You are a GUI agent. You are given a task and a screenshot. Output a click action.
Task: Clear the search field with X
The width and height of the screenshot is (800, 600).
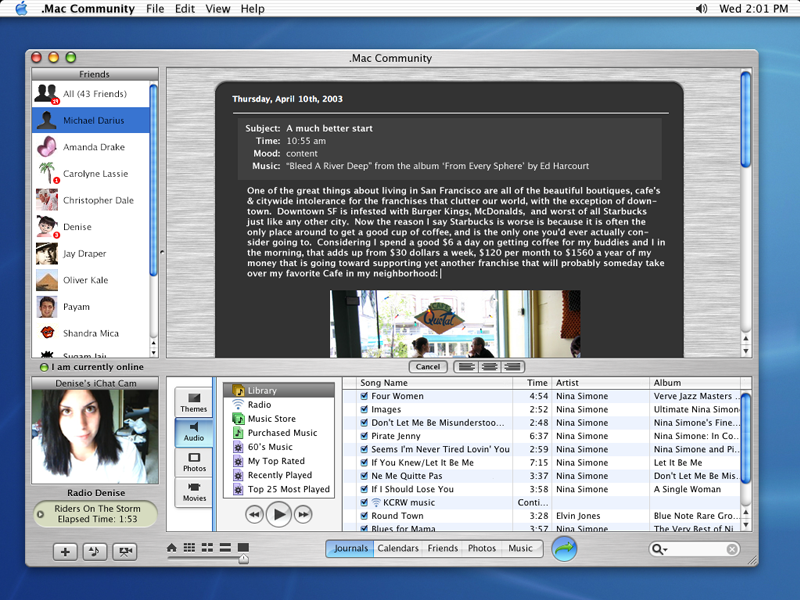point(732,549)
